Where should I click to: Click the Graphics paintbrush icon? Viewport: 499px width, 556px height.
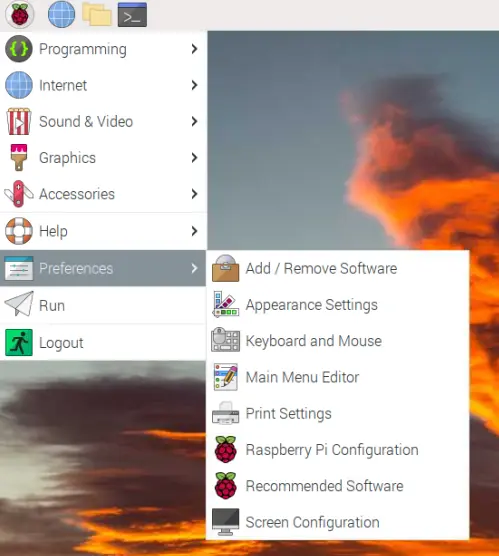tap(19, 157)
